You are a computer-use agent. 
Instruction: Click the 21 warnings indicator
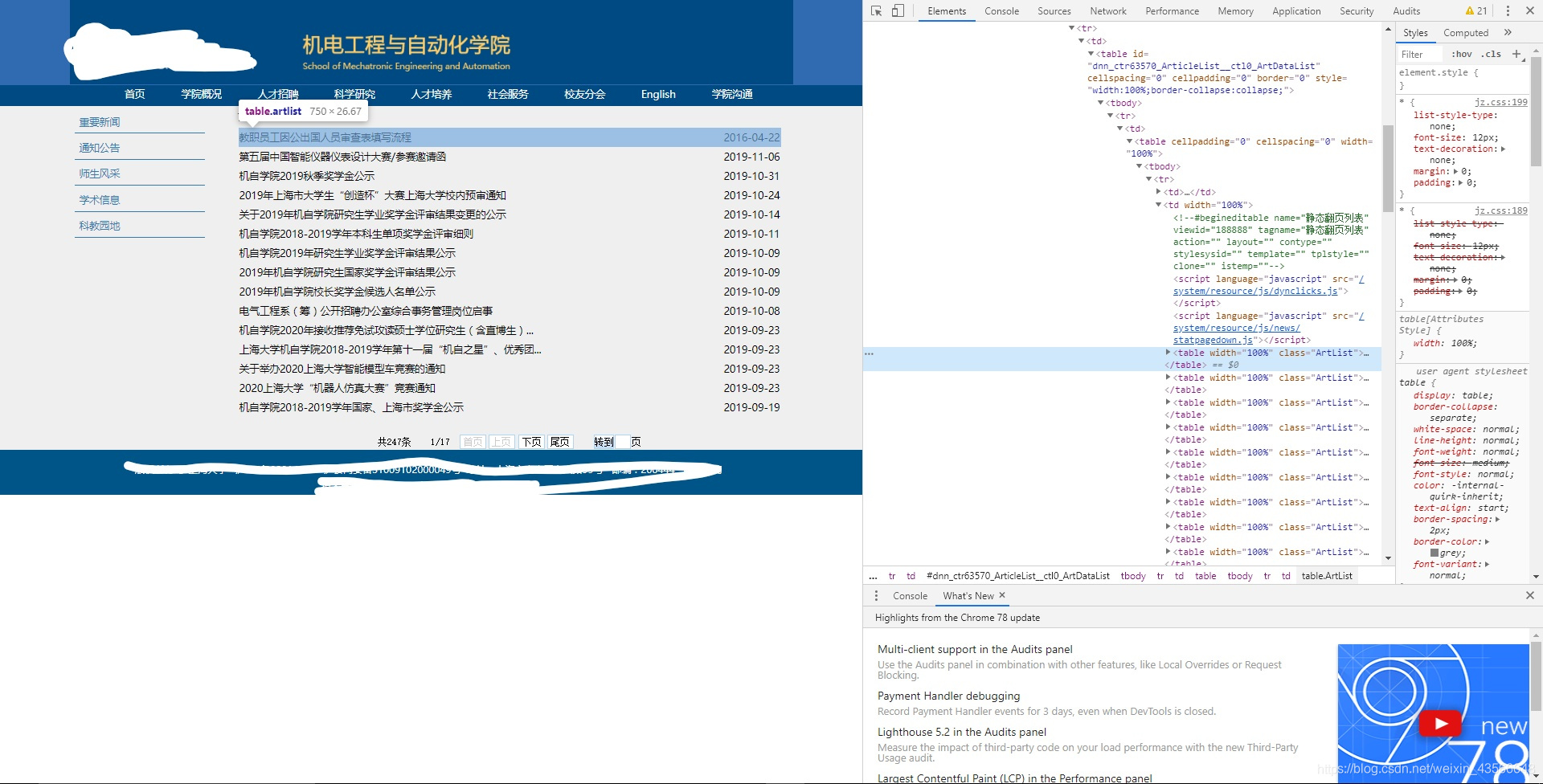[1476, 10]
